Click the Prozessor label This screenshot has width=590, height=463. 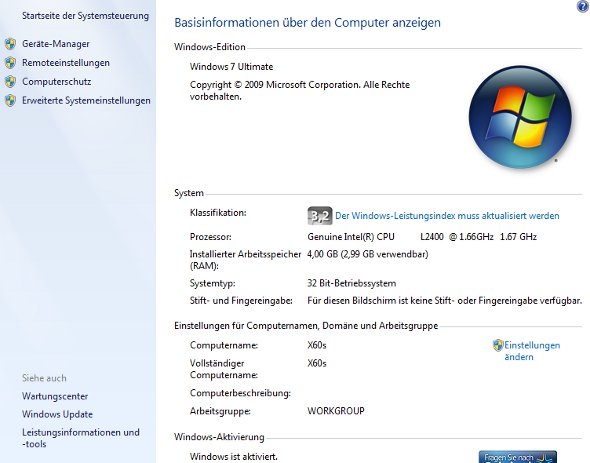tap(210, 237)
